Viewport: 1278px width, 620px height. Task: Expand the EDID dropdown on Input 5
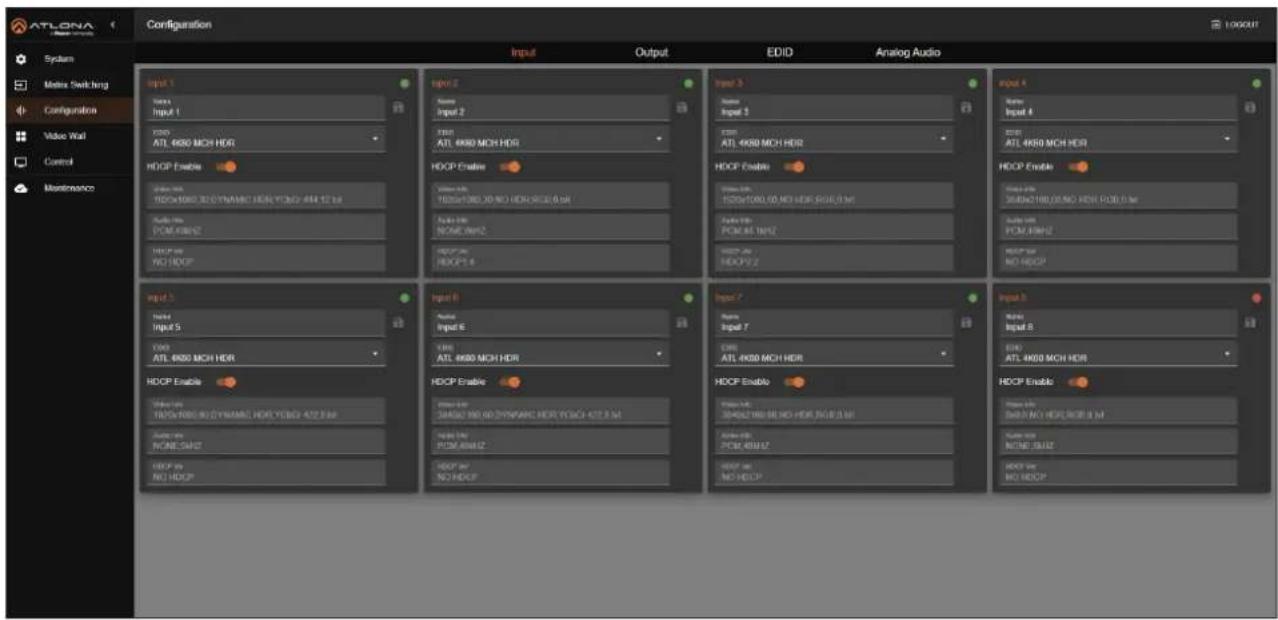[x=265, y=353]
